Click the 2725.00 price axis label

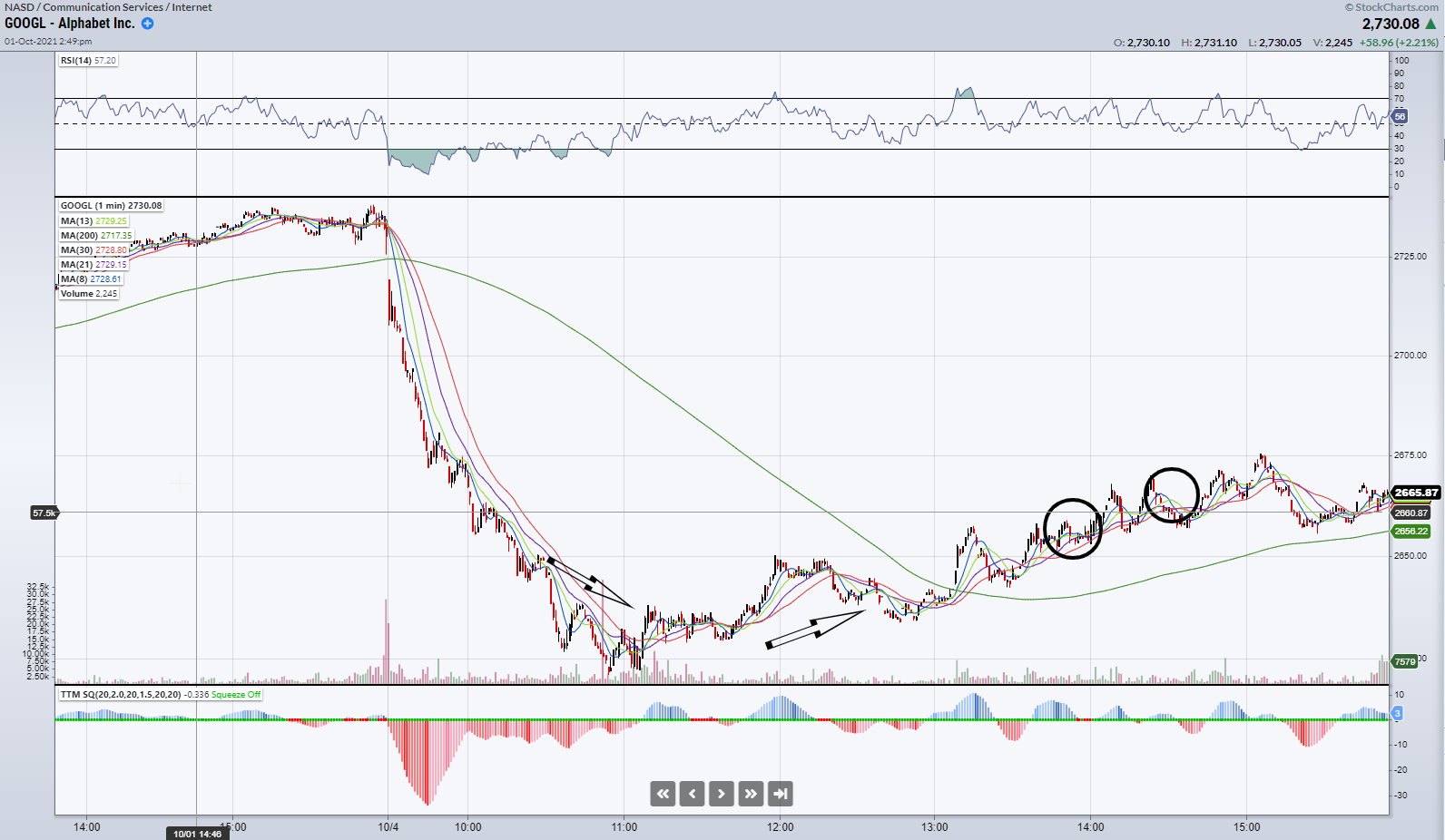pos(1411,257)
